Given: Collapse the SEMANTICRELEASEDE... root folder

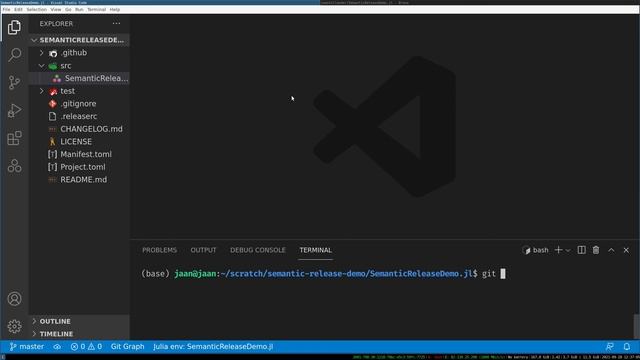Looking at the screenshot, I should (79, 40).
